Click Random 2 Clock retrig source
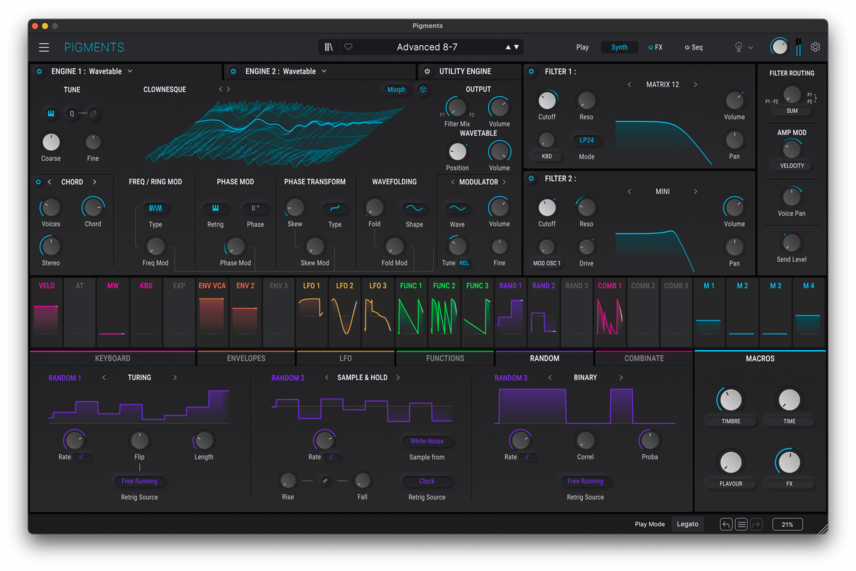 point(427,481)
